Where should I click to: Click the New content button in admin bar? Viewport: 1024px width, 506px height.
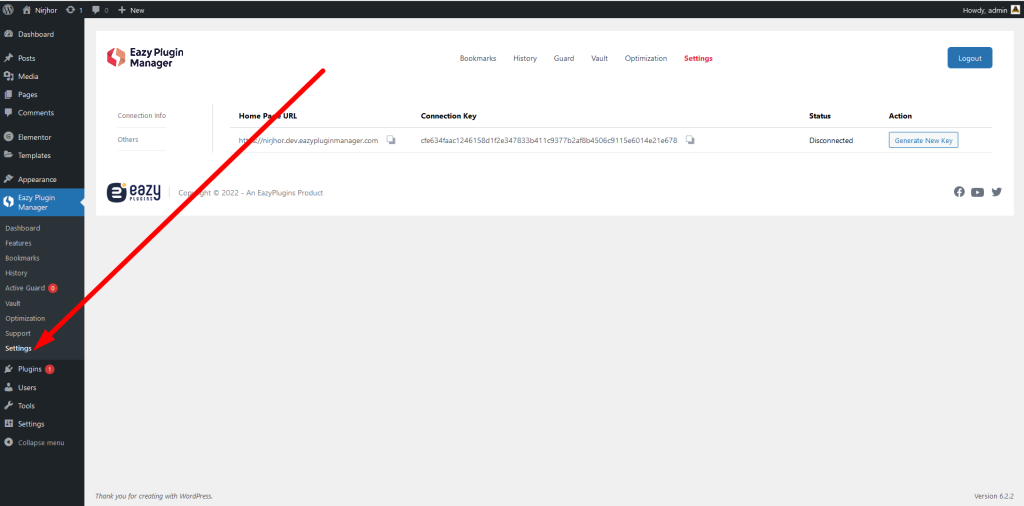(x=131, y=10)
